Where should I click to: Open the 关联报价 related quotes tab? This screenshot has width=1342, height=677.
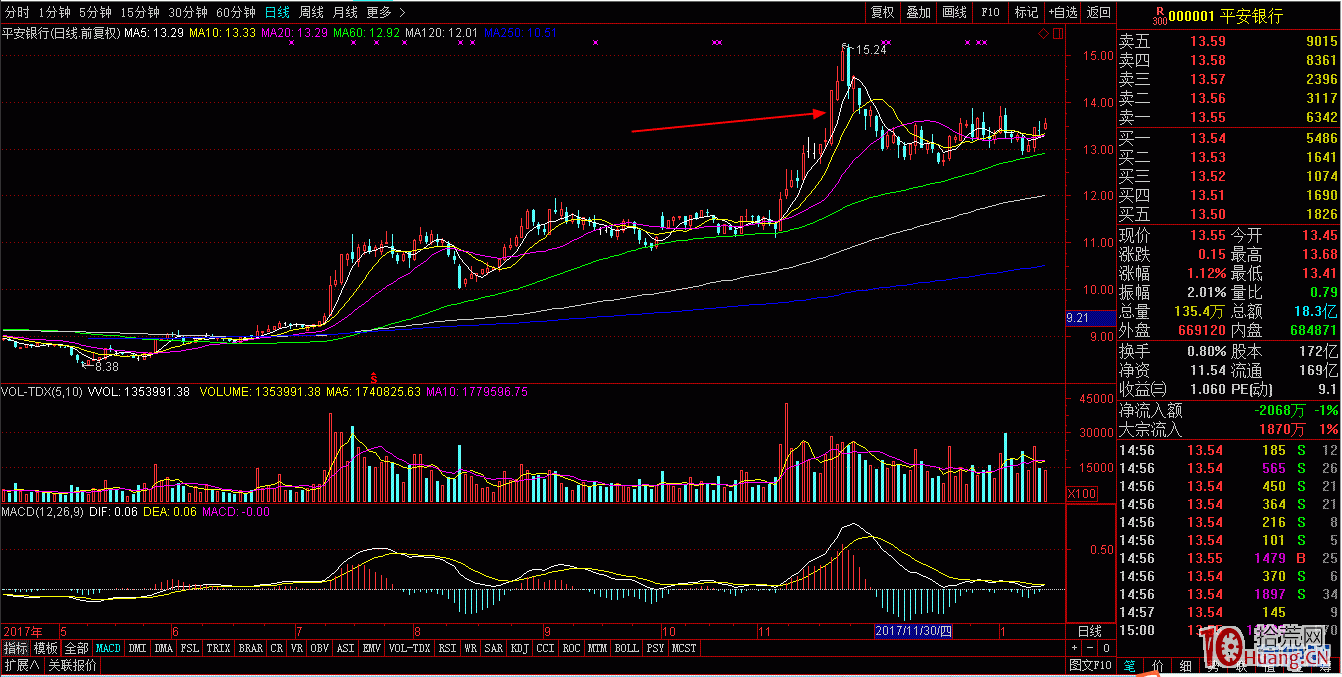point(73,665)
